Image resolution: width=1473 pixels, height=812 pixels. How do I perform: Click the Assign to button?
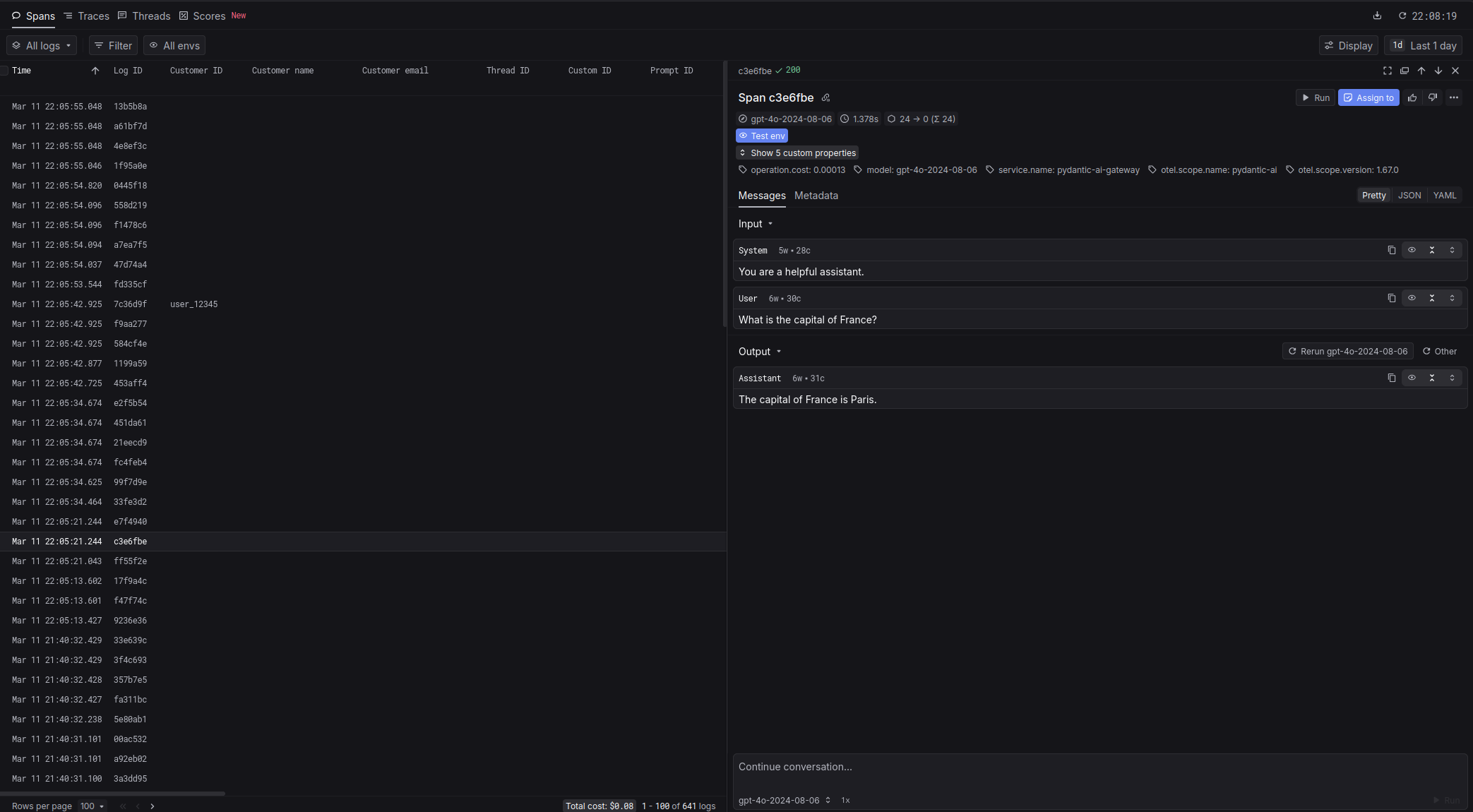tap(1368, 98)
